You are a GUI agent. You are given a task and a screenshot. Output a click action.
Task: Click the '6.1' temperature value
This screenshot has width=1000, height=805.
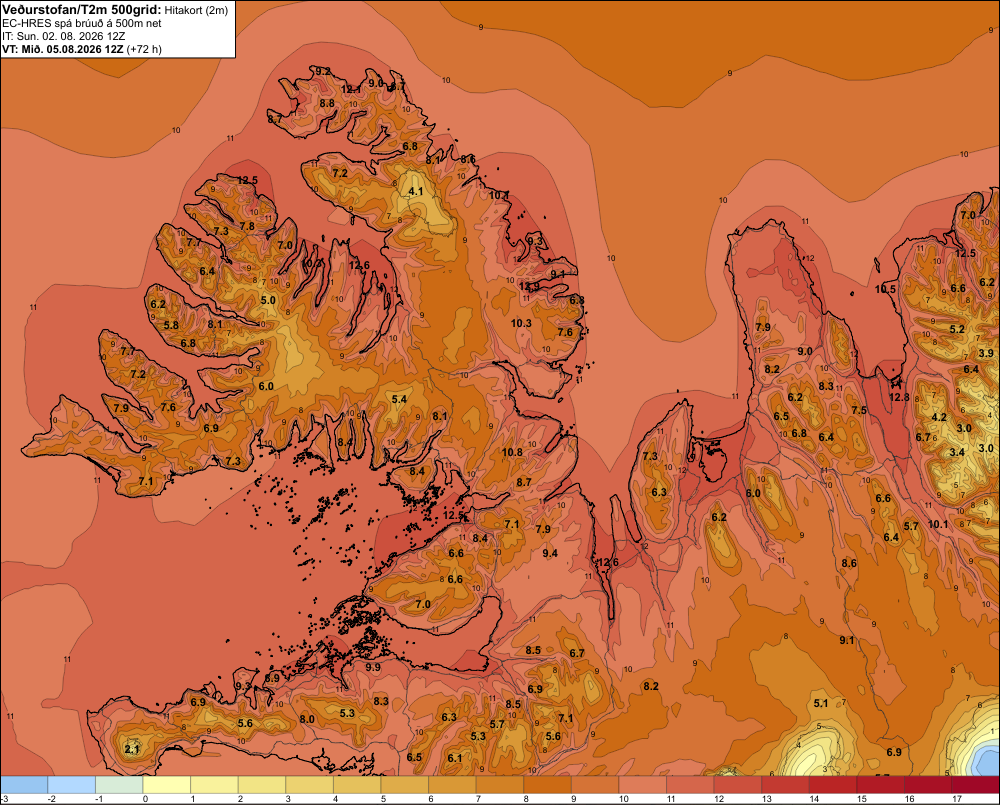(455, 758)
